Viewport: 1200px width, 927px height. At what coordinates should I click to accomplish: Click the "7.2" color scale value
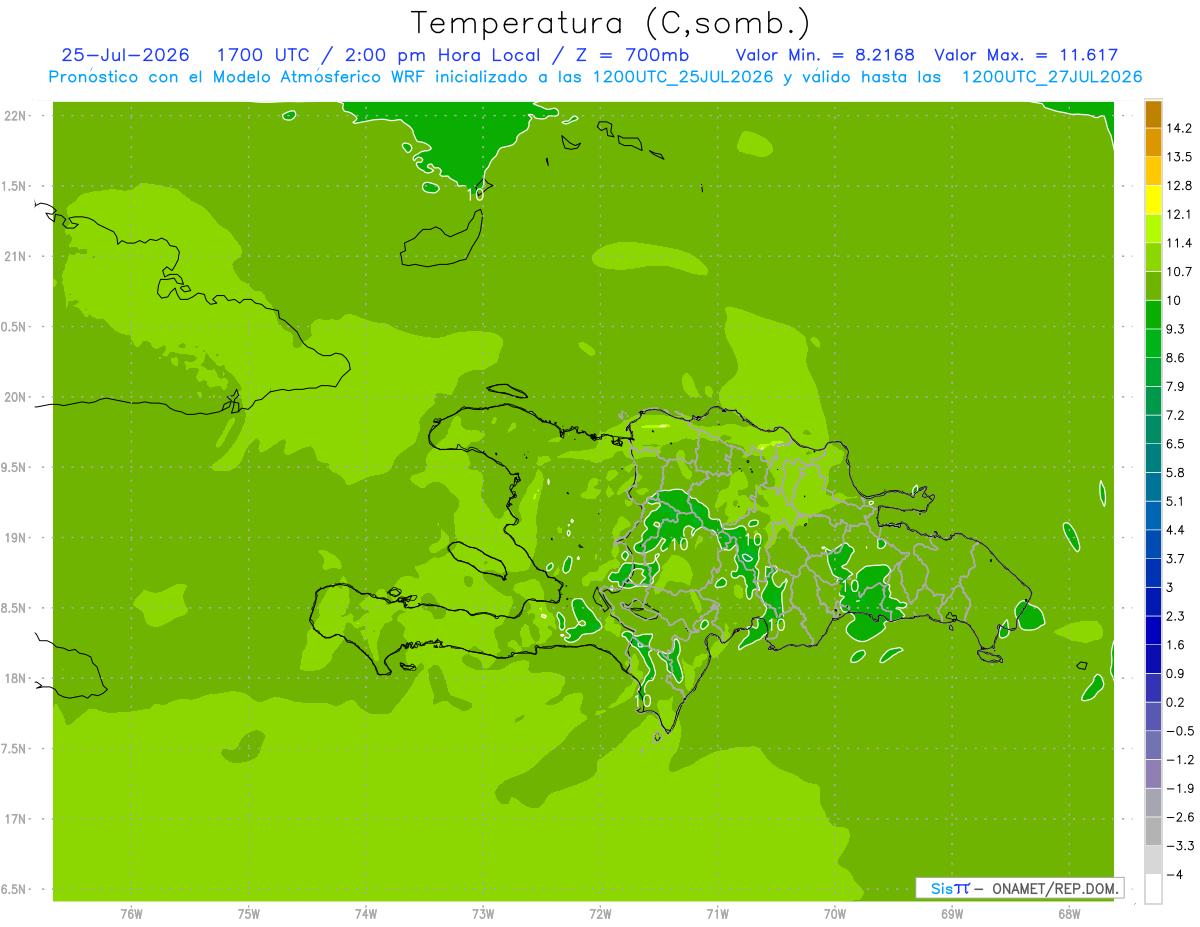pos(1177,415)
